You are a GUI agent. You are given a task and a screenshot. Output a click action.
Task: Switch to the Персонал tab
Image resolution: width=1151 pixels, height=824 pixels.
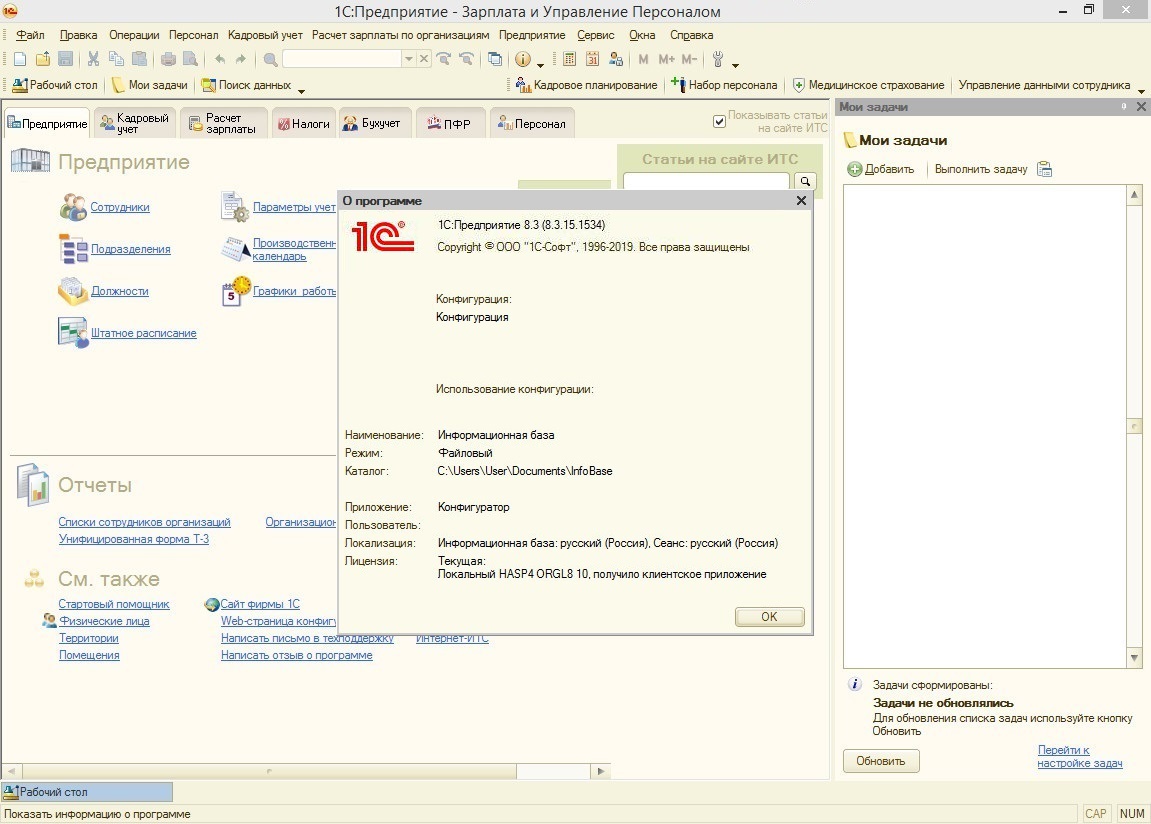coord(532,123)
